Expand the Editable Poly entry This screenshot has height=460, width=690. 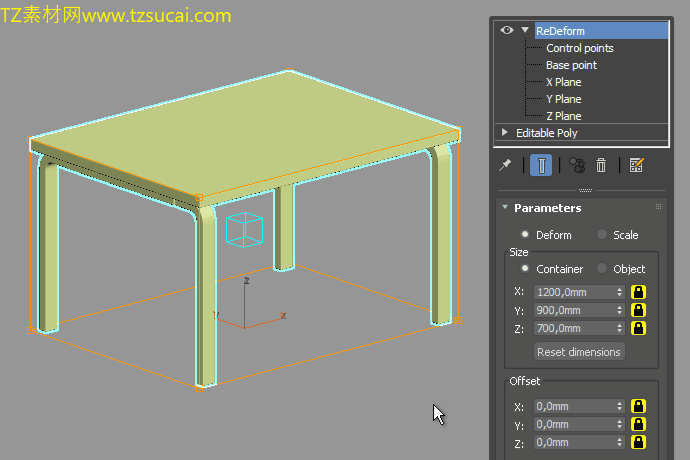tap(505, 132)
